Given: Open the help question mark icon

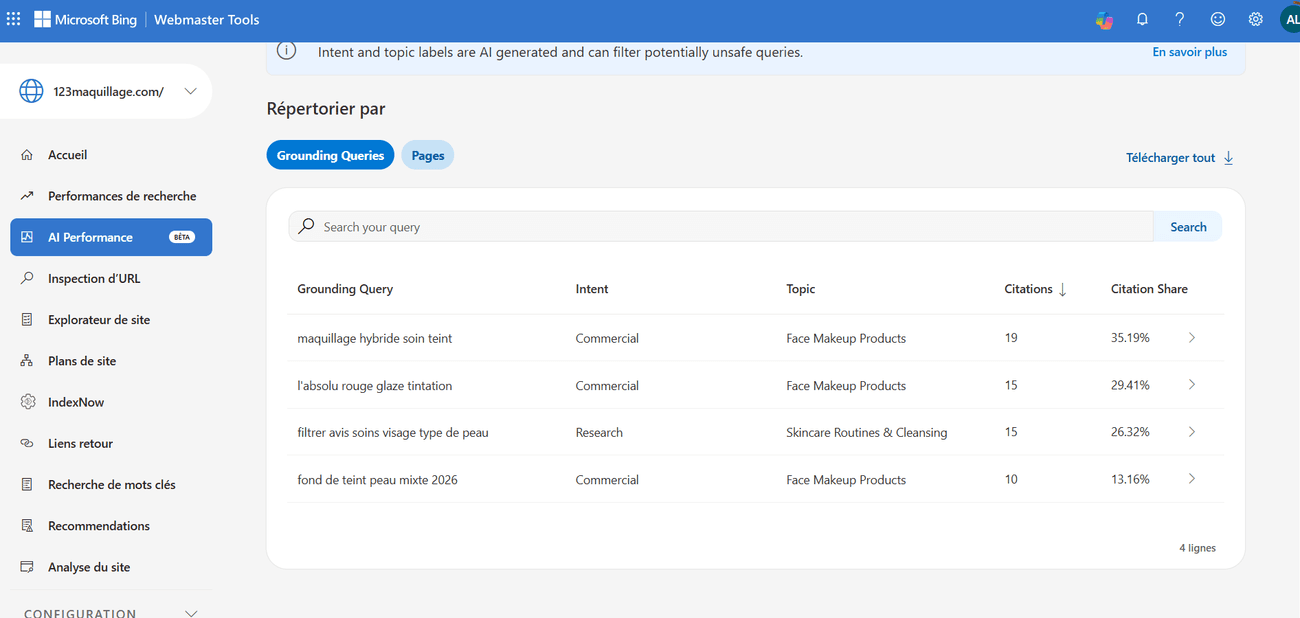Looking at the screenshot, I should tap(1180, 19).
